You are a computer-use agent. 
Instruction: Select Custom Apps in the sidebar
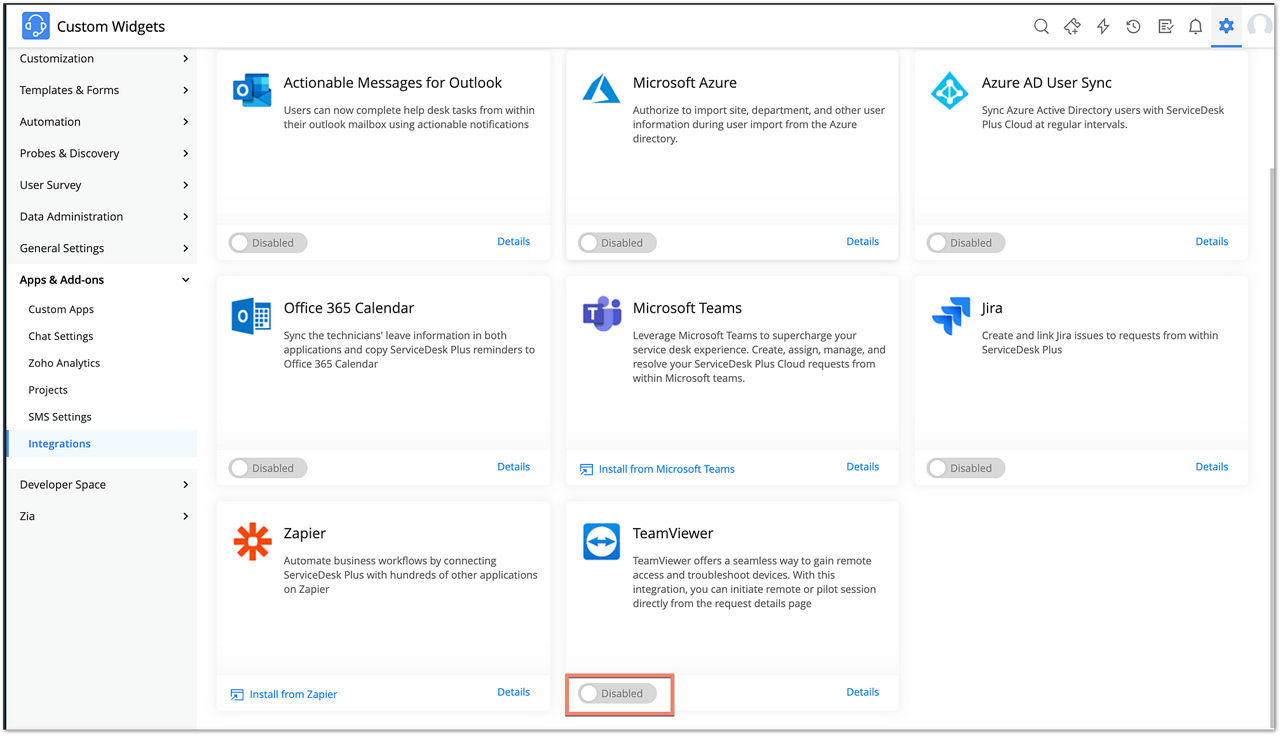pyautogui.click(x=61, y=309)
